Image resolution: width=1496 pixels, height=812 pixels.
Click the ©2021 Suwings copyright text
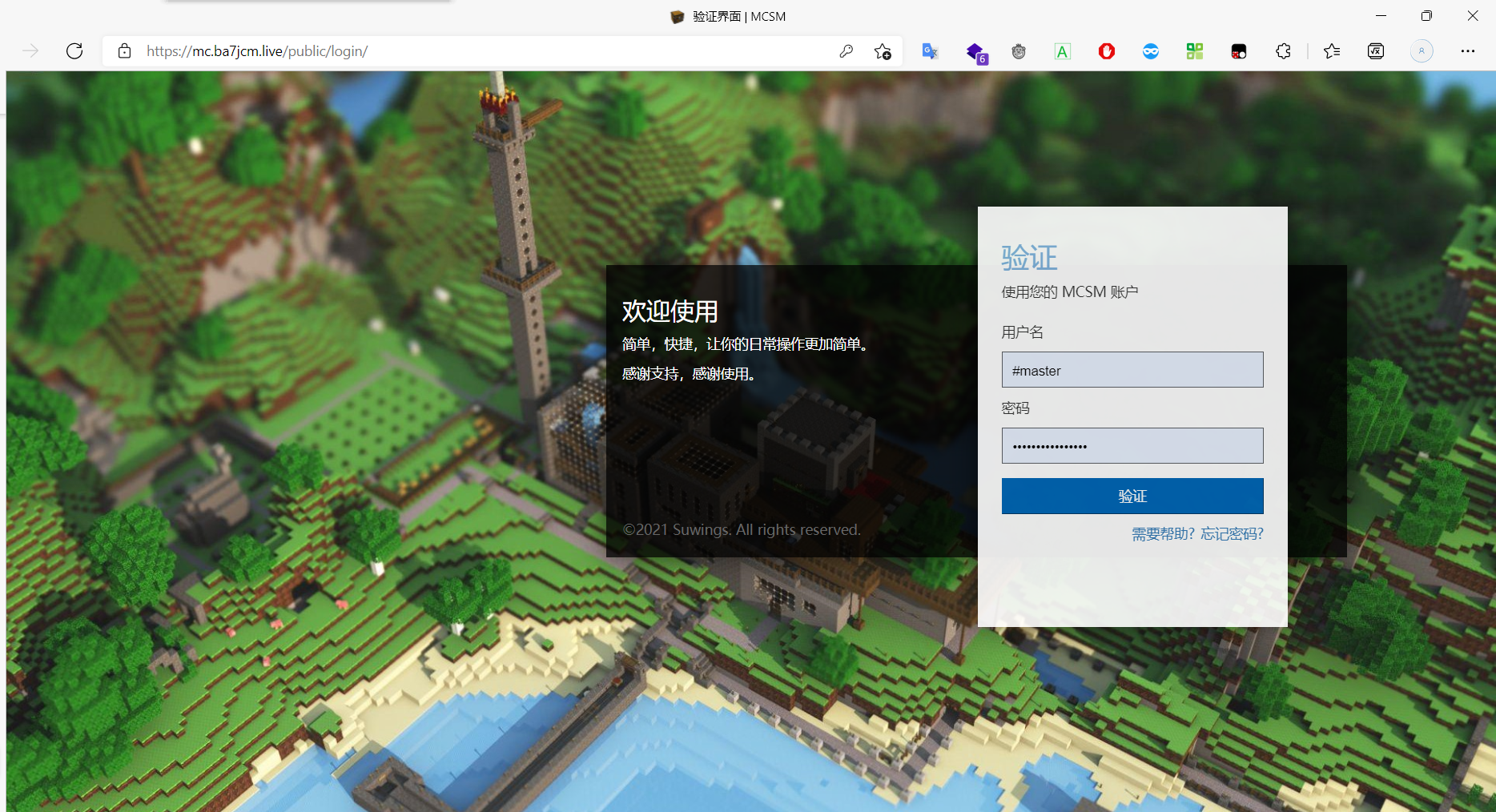tap(742, 529)
